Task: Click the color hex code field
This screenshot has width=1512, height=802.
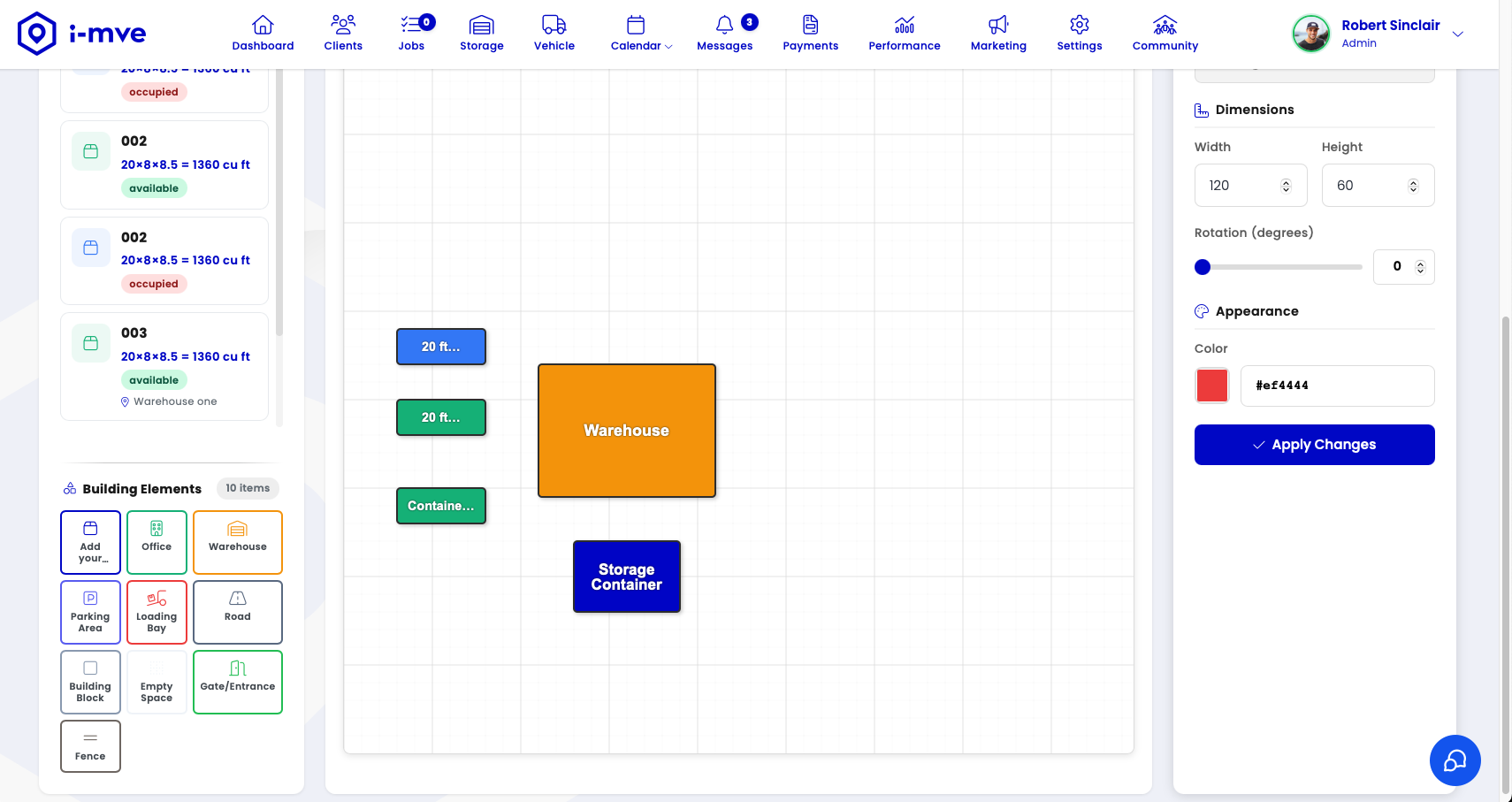Action: (x=1338, y=386)
